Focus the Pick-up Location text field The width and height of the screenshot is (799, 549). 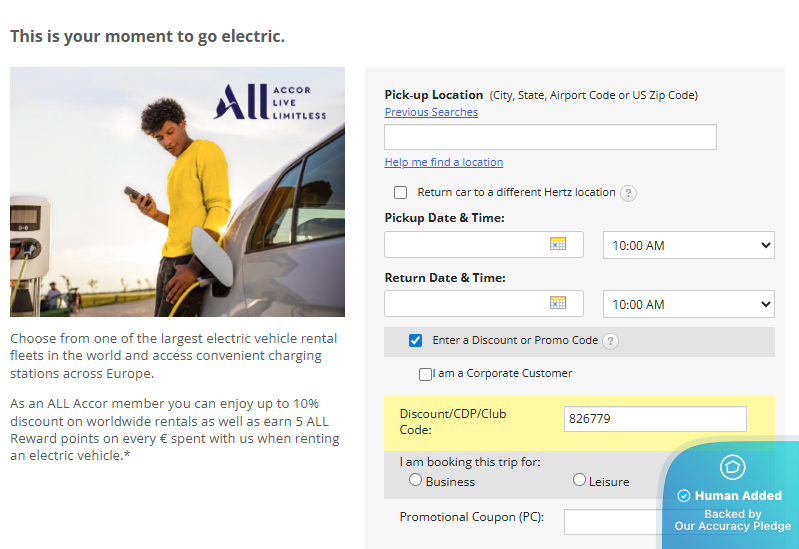click(550, 137)
